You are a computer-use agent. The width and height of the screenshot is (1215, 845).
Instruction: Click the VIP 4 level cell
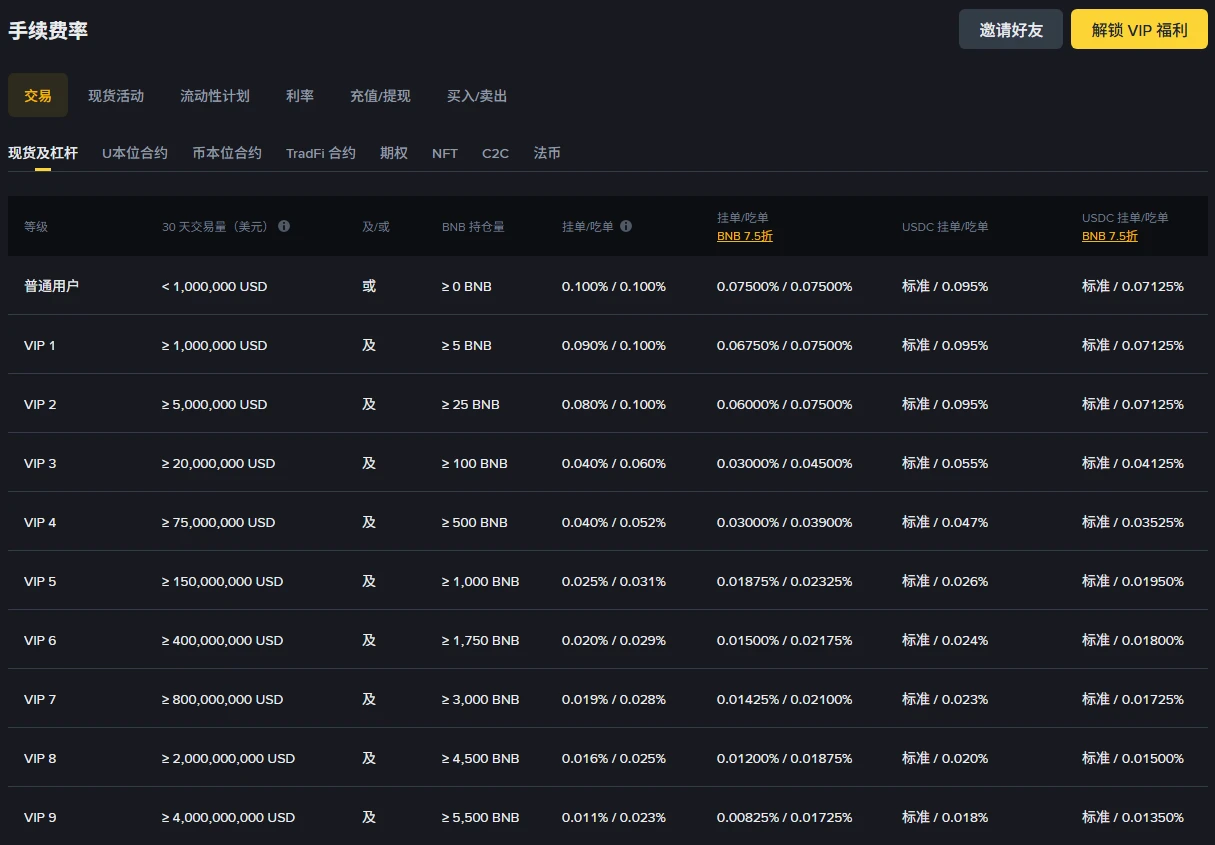pos(40,522)
